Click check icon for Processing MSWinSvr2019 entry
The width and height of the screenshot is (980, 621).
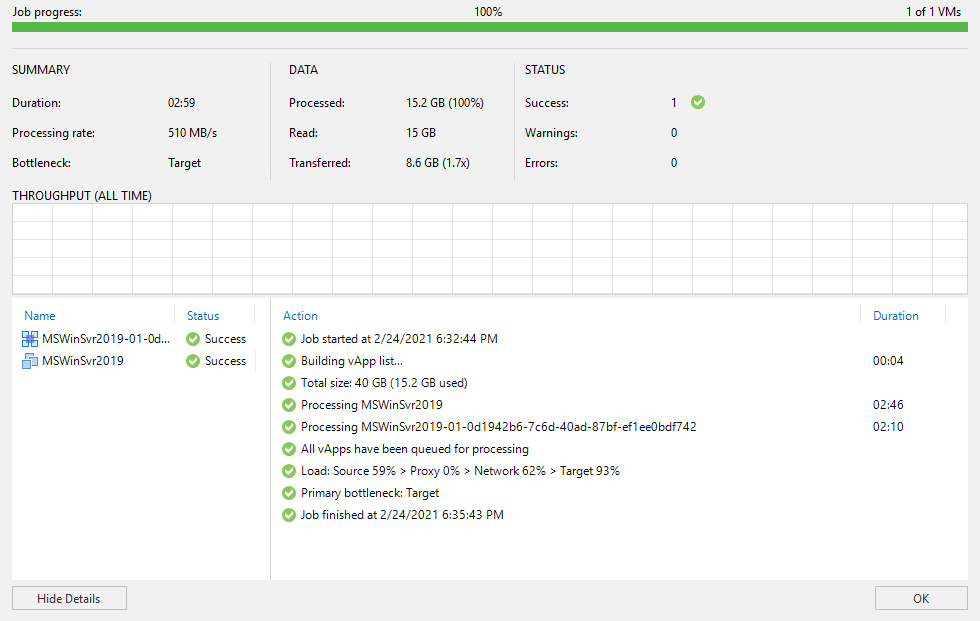[289, 405]
